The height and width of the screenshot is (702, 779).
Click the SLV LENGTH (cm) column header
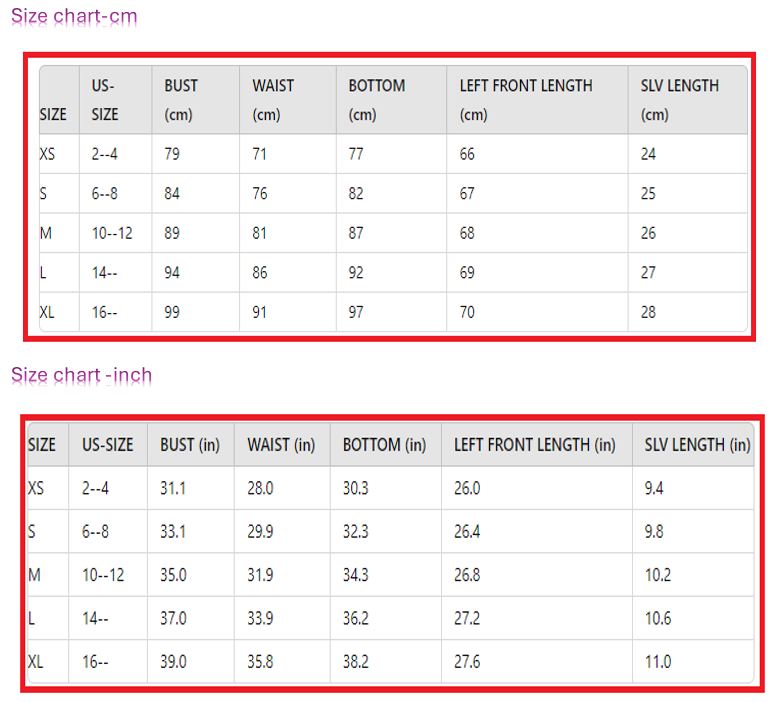679,100
